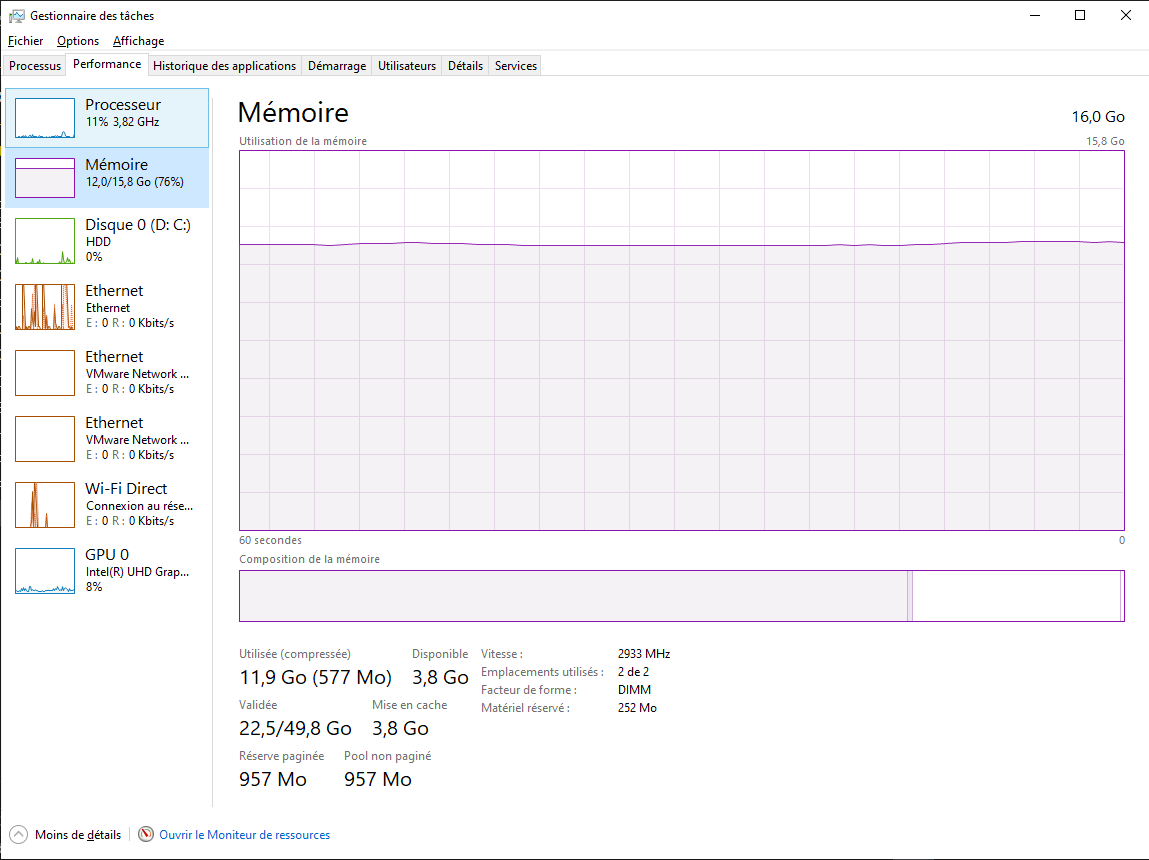Go to the Services tab

[516, 66]
